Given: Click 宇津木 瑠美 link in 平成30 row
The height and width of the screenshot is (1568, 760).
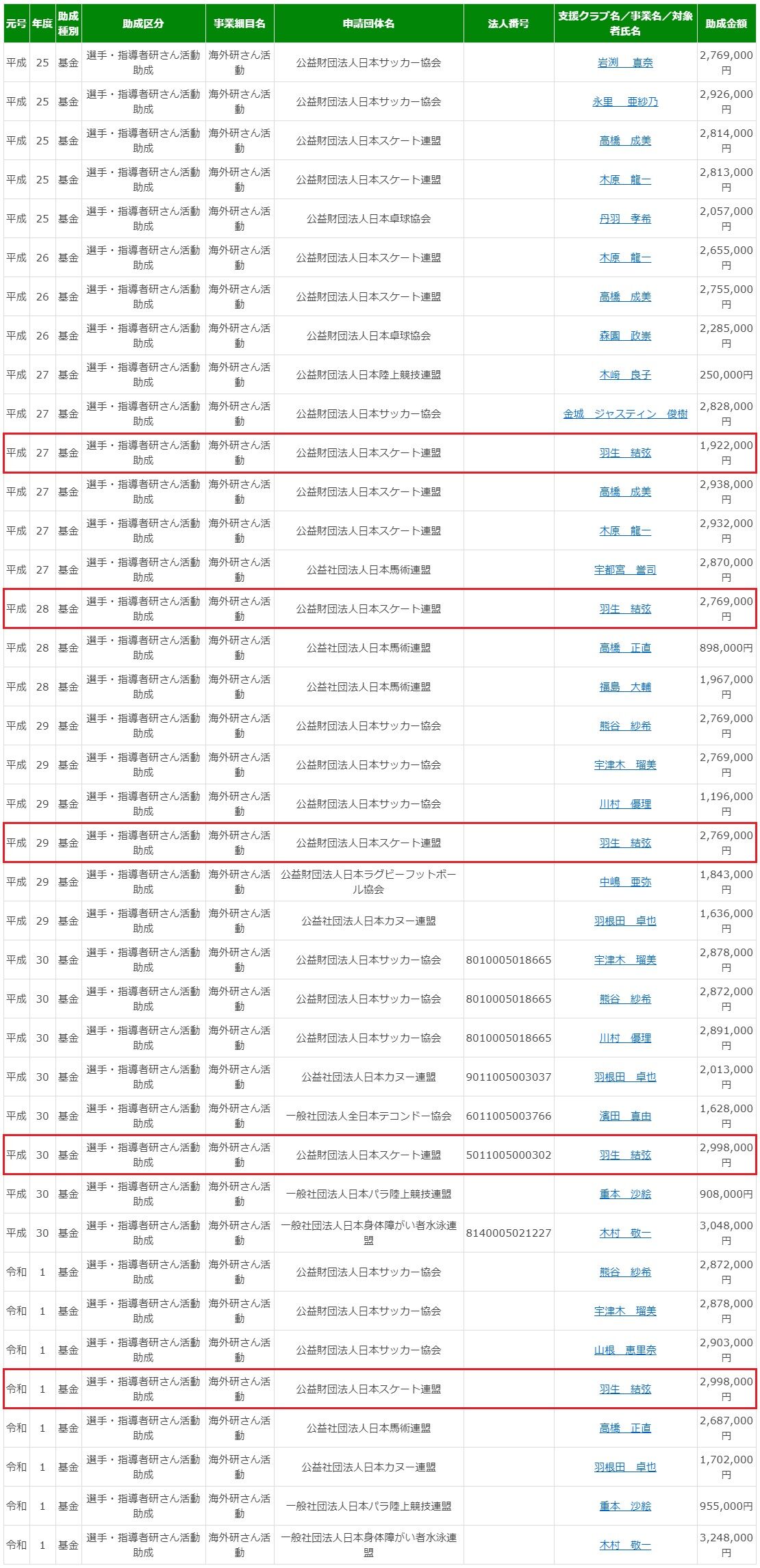Looking at the screenshot, I should (625, 960).
